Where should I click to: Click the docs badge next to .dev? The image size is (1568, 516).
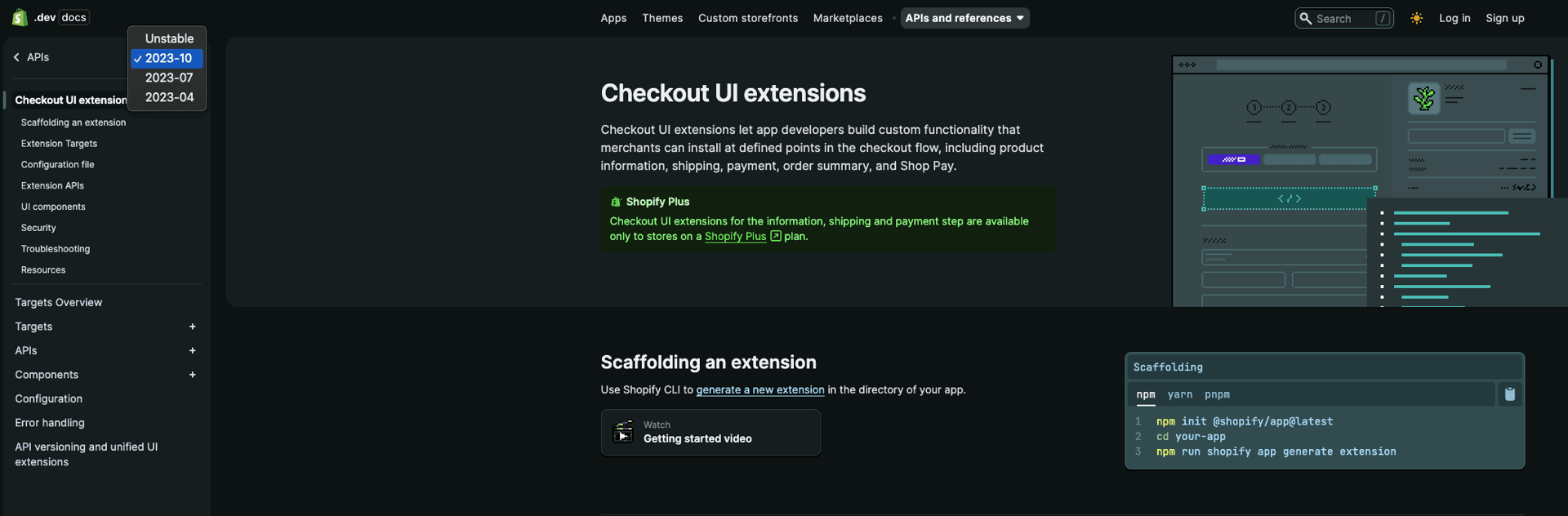(x=73, y=17)
